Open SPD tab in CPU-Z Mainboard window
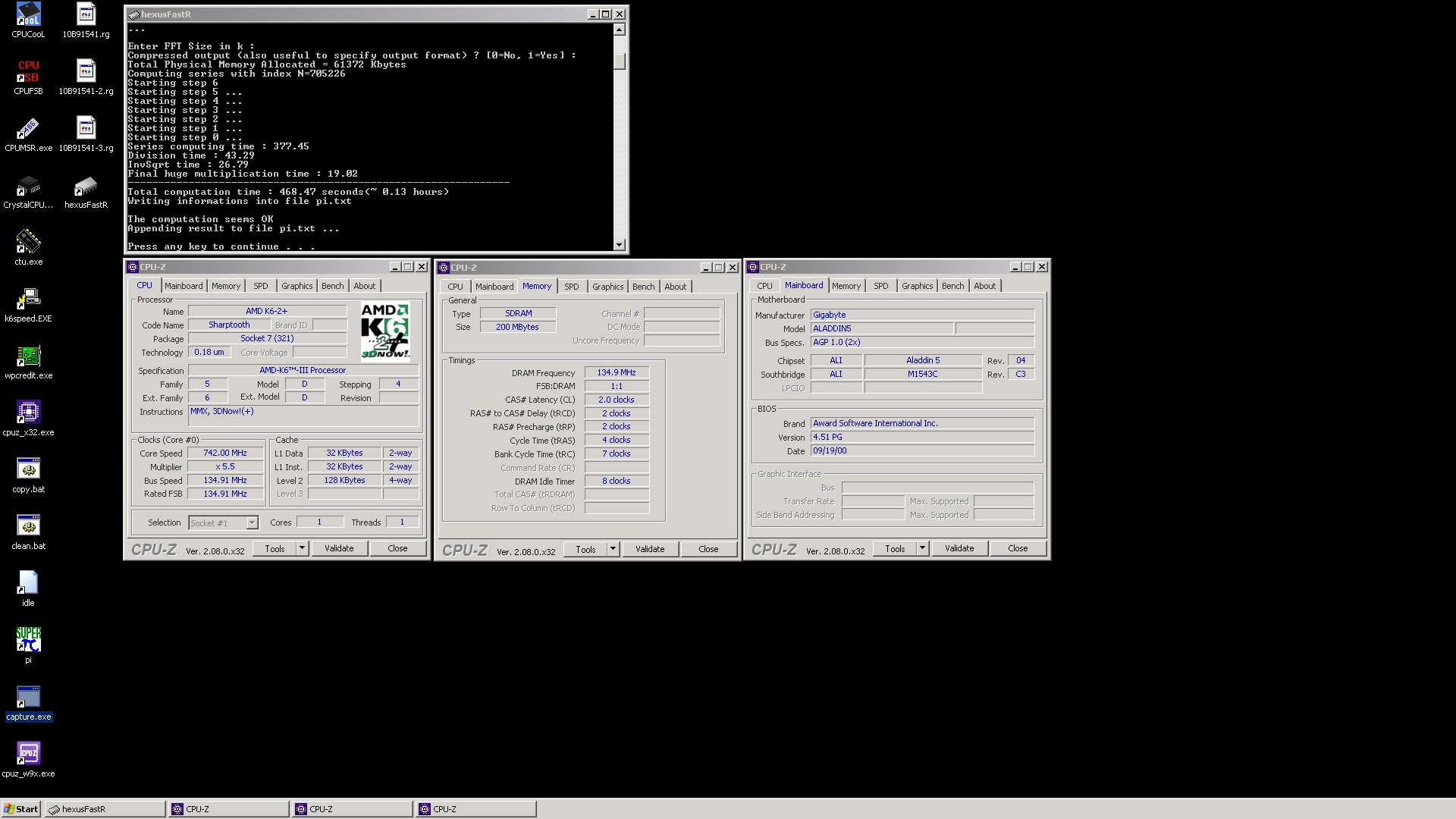Viewport: 1456px width, 819px height. [881, 286]
